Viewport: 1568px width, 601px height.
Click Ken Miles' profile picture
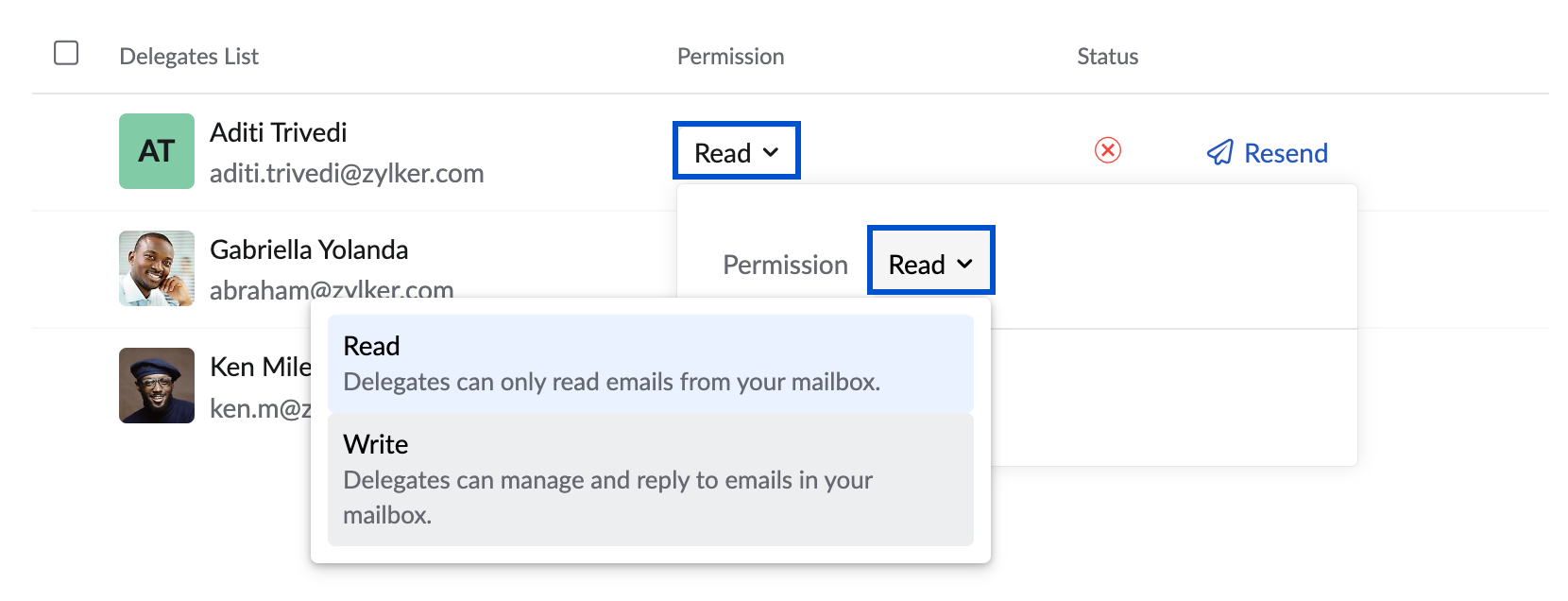[156, 386]
